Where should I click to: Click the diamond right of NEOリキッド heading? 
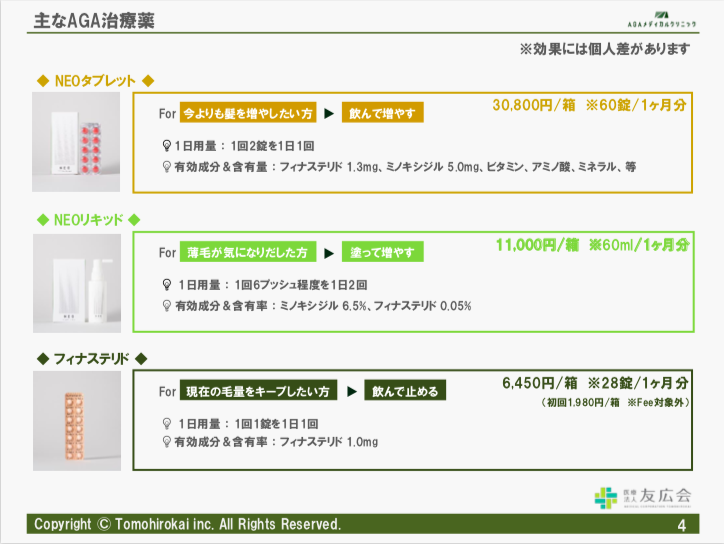(134, 220)
